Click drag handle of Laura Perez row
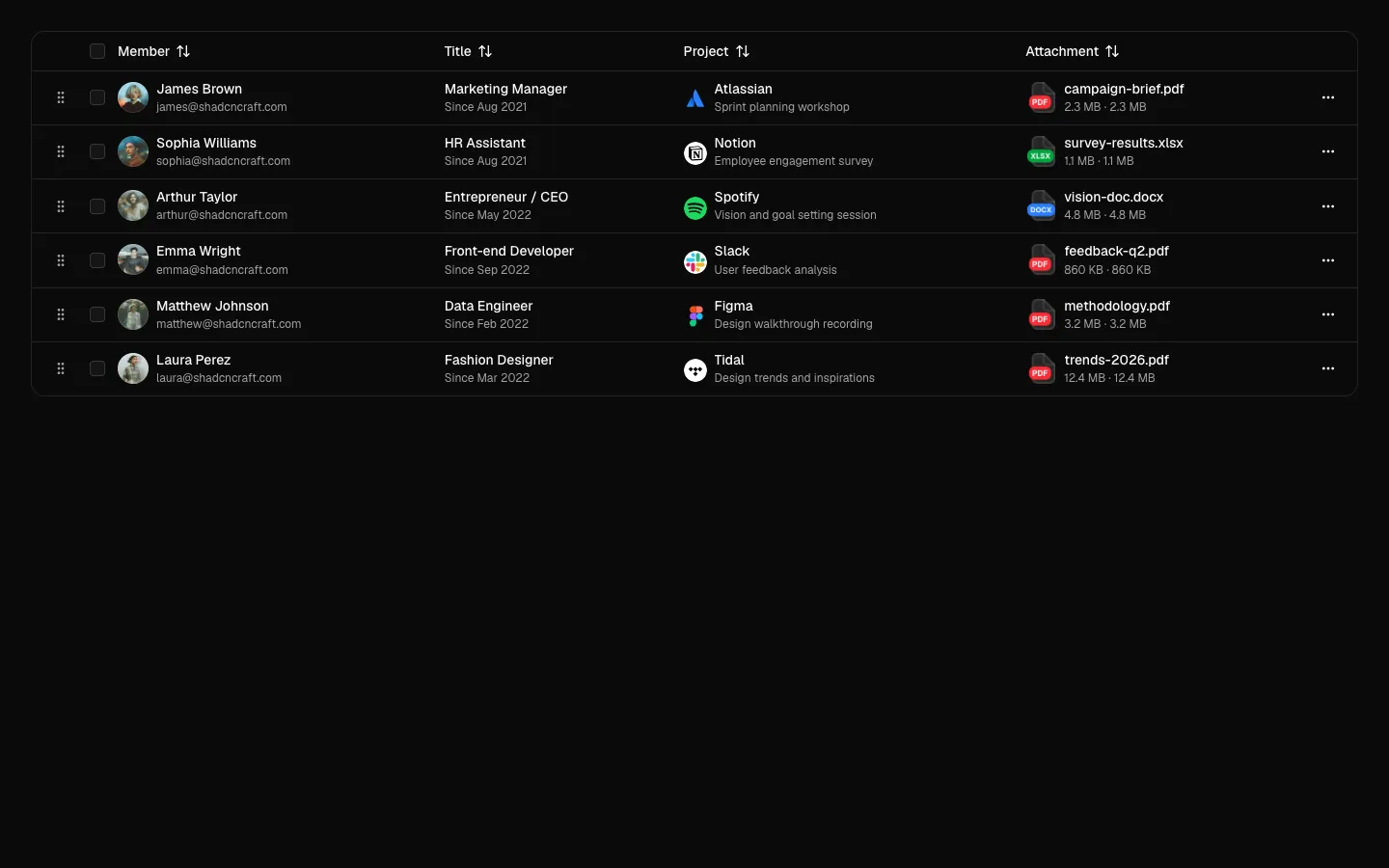This screenshot has width=1389, height=868. click(61, 368)
